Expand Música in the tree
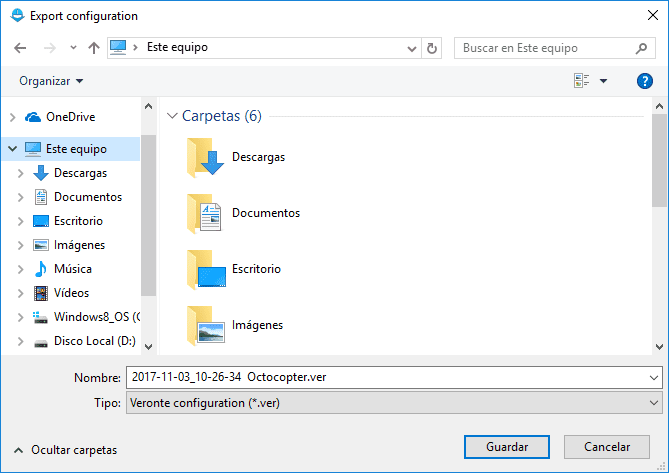Viewport: 669px width, 473px height. (x=20, y=269)
